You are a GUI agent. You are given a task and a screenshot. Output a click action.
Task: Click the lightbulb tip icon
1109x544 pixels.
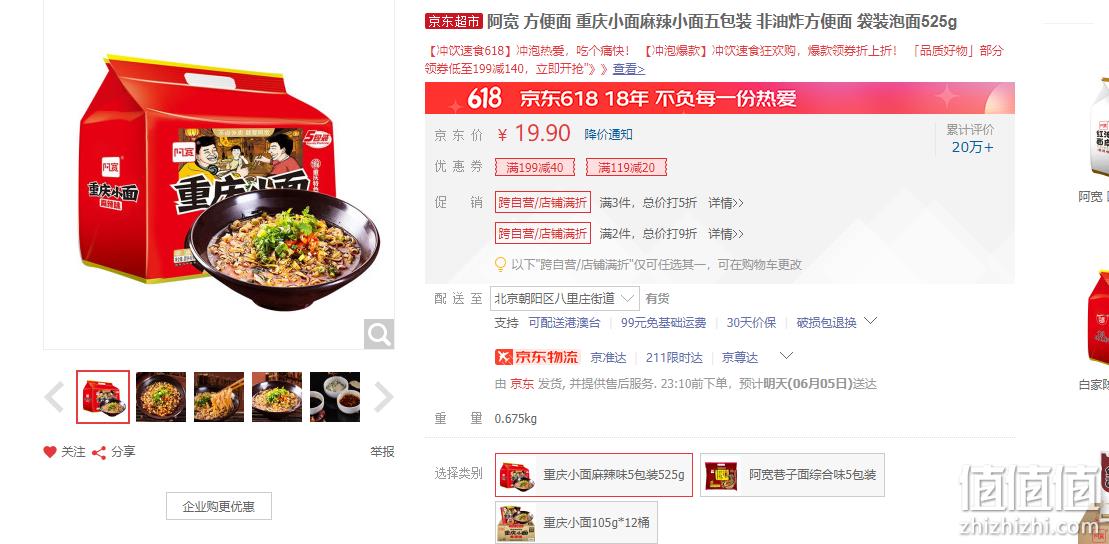(x=500, y=265)
